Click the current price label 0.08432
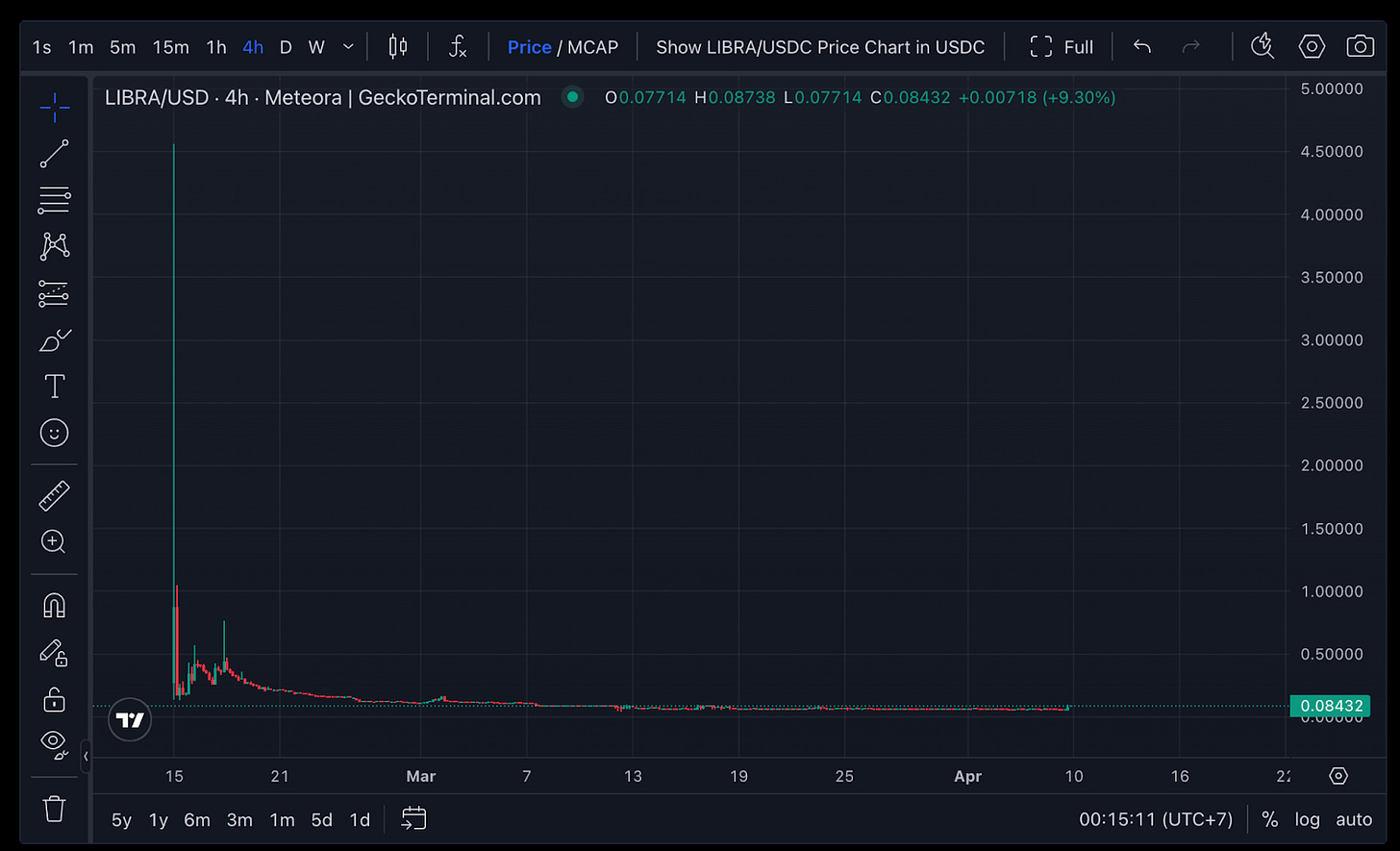The image size is (1400, 851). coord(1332,706)
